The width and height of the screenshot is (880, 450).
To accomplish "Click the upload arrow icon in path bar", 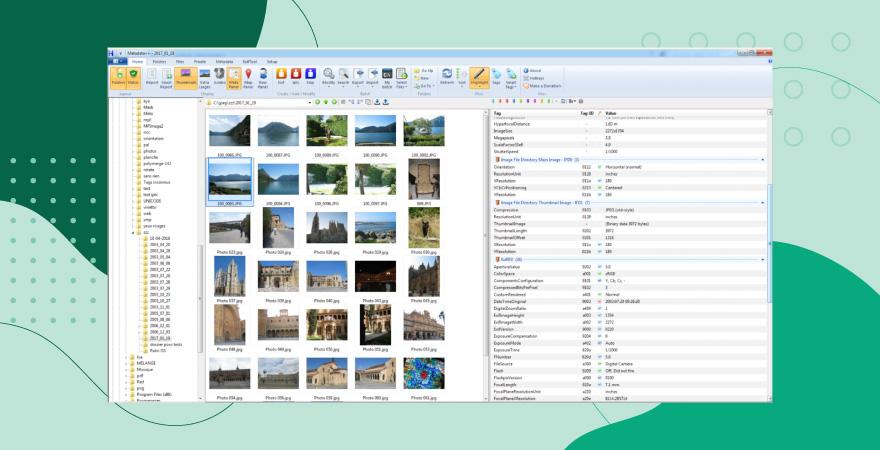I will [386, 102].
